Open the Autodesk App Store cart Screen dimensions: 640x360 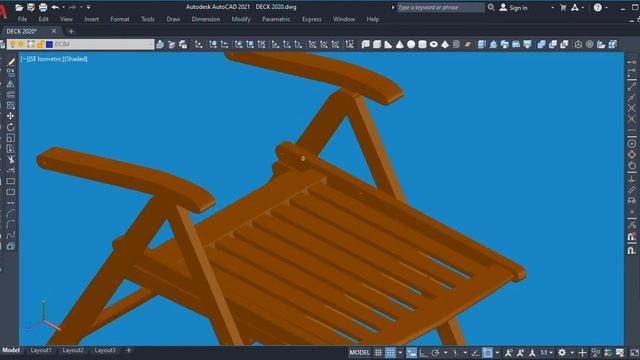point(563,7)
